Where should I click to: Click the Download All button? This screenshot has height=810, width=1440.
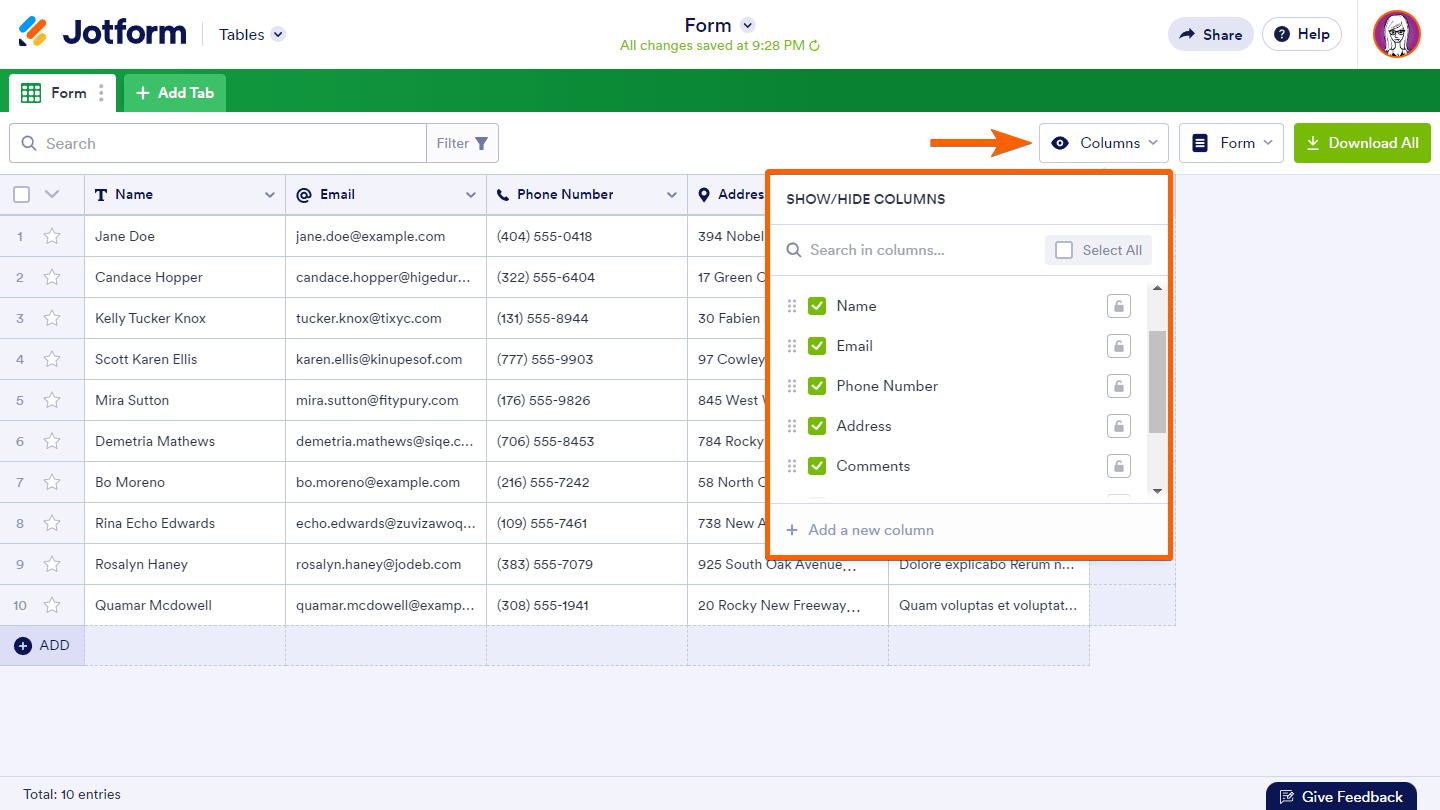(1362, 143)
